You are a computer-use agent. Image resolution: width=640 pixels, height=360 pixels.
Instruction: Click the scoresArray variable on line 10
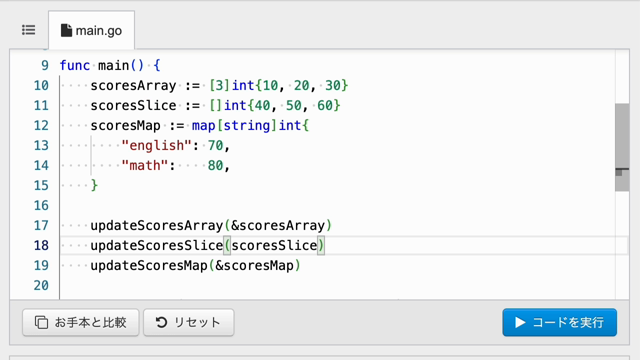pos(133,85)
